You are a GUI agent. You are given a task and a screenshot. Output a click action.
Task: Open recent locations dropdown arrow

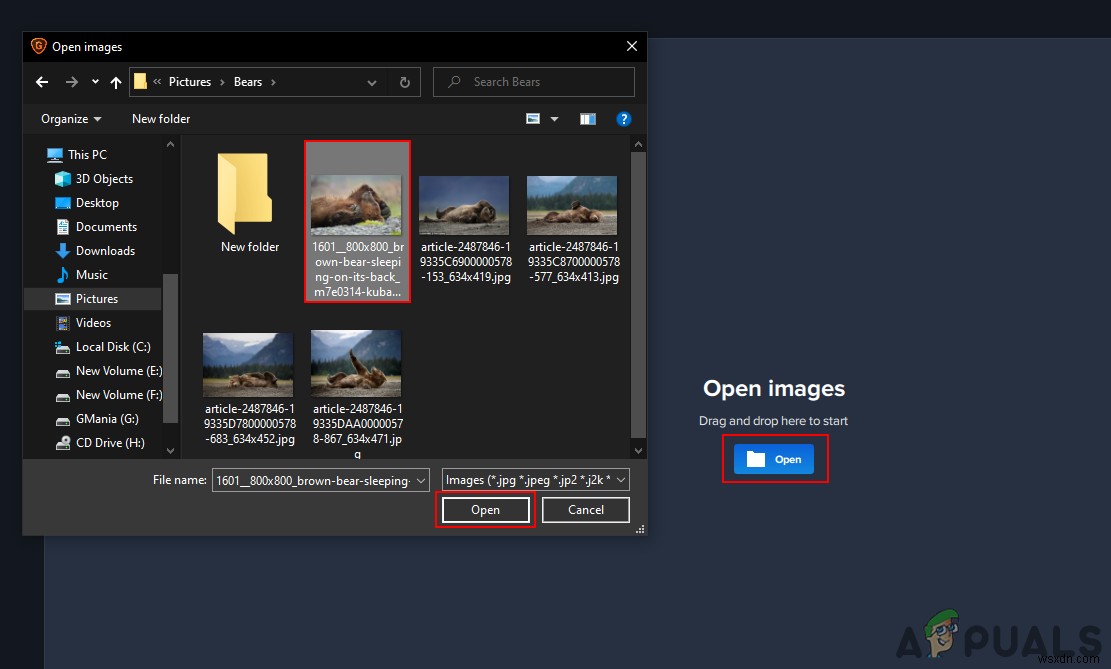pos(95,82)
